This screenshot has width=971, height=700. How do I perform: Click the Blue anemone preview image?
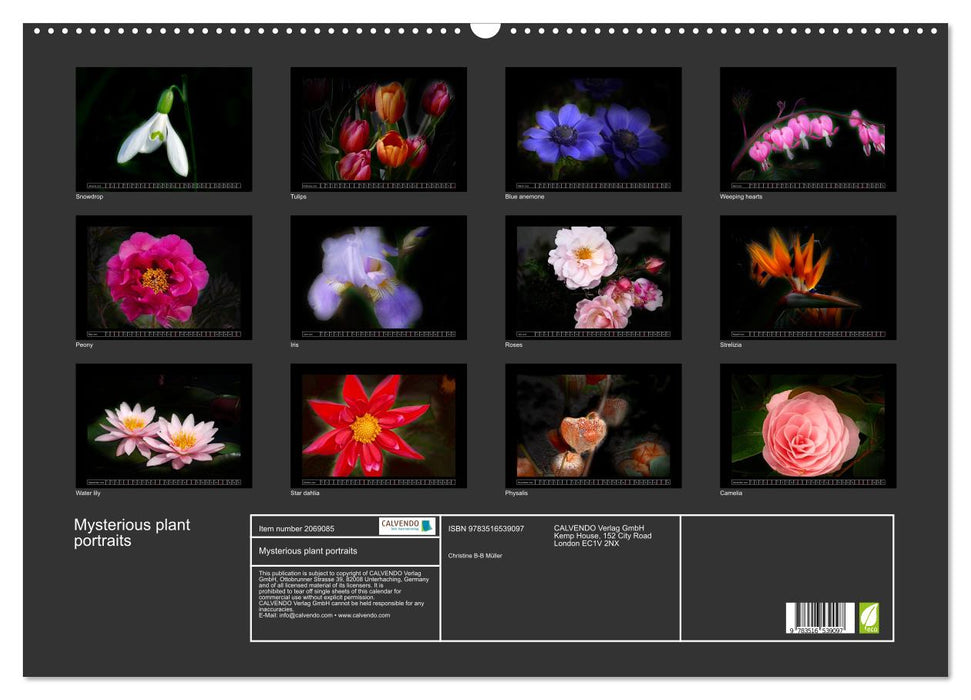coord(592,128)
